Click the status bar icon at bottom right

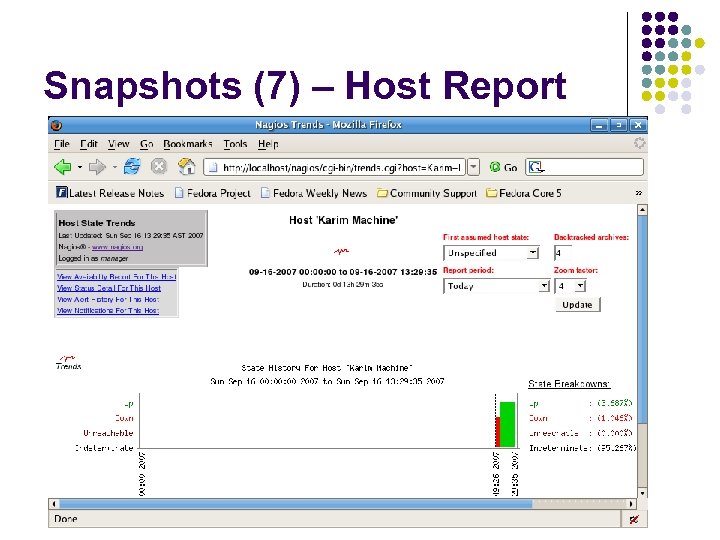click(x=634, y=519)
